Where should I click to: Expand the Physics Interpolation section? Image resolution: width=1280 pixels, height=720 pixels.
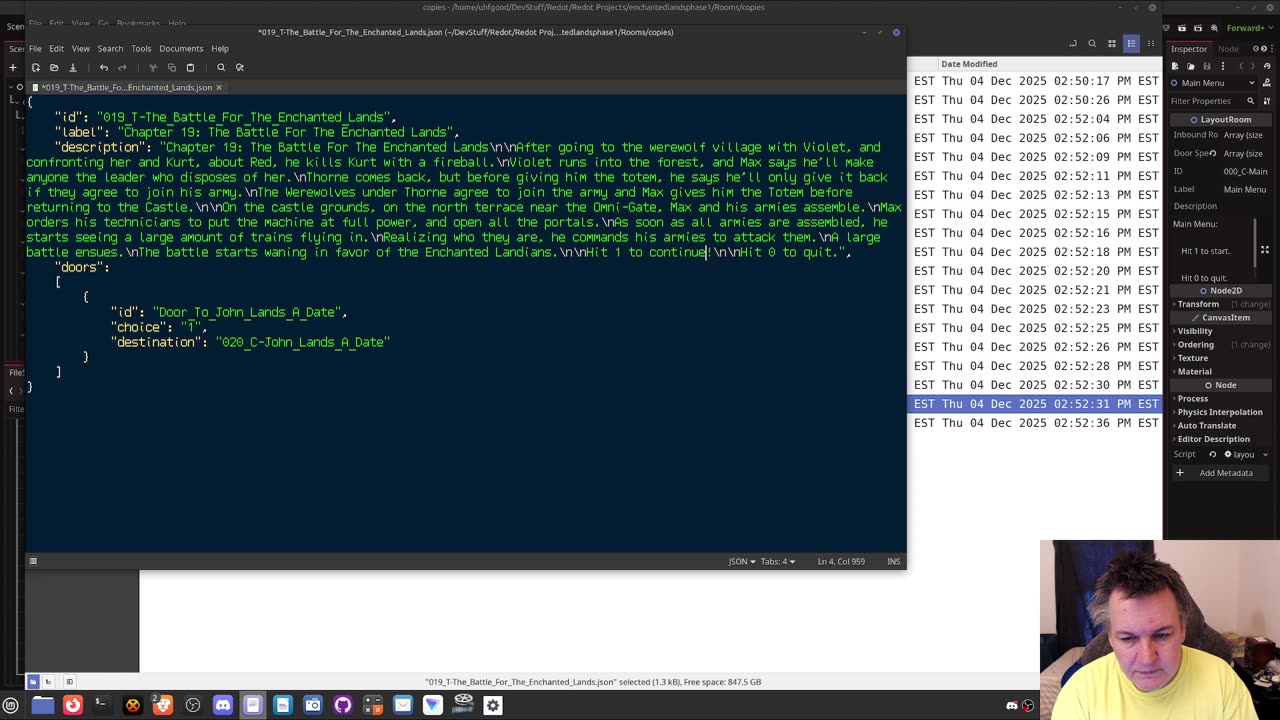[1219, 412]
